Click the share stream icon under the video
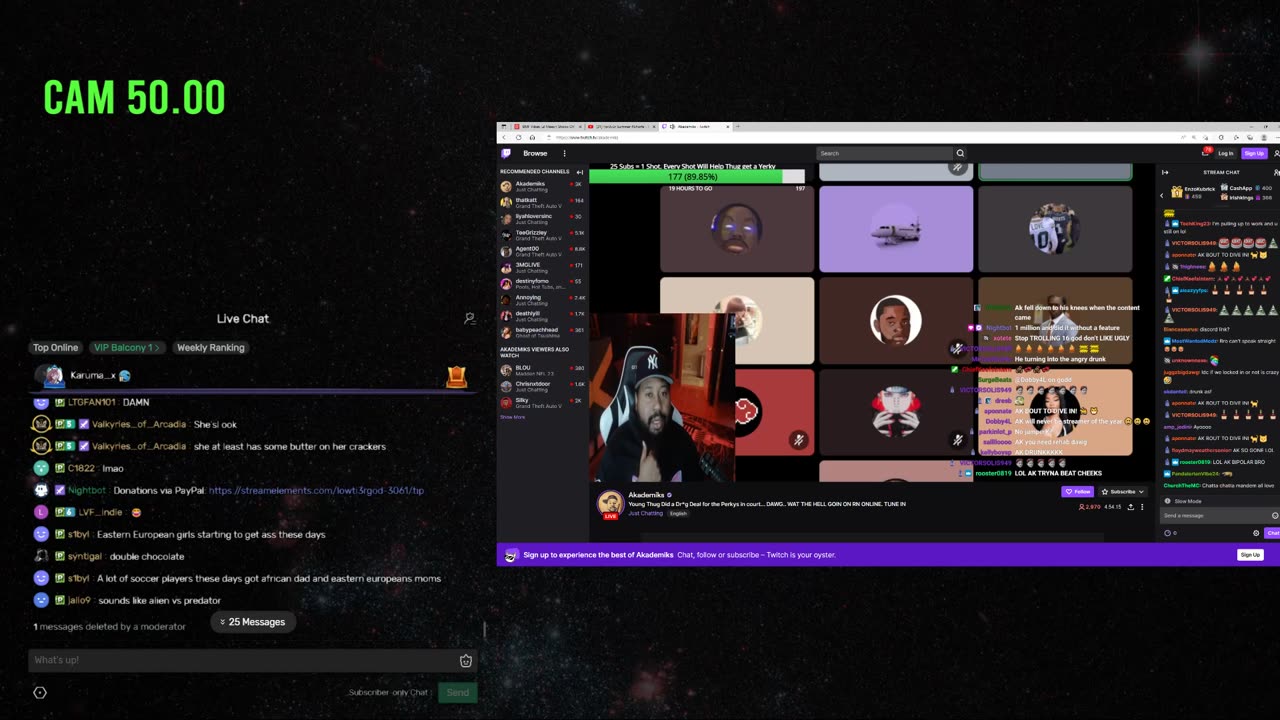Image resolution: width=1280 pixels, height=720 pixels. pyautogui.click(x=1131, y=507)
